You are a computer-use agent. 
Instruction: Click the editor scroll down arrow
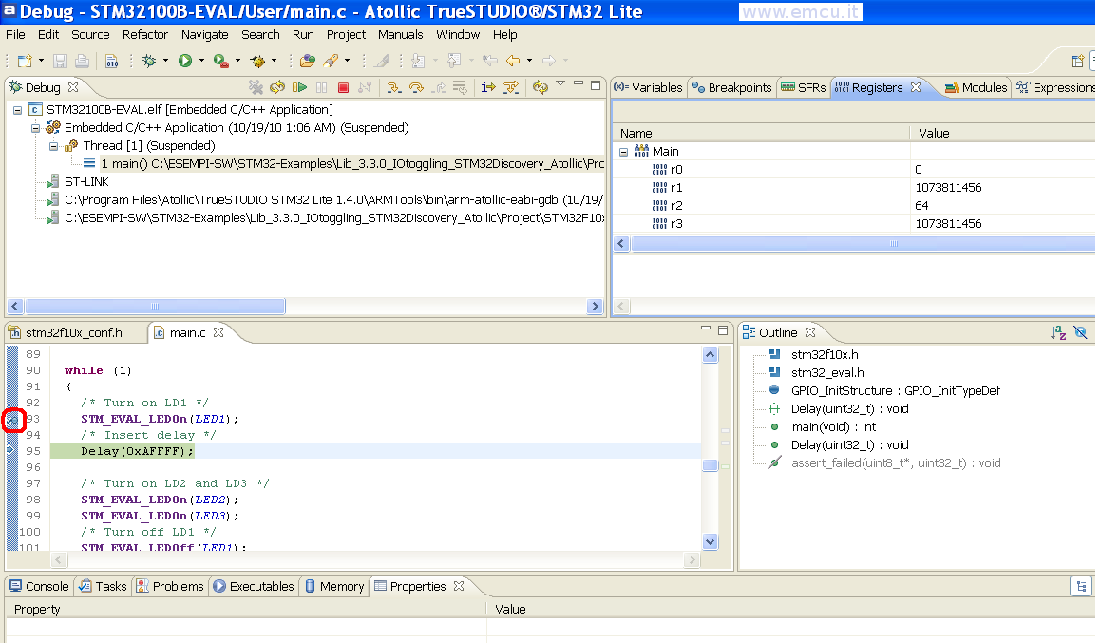(710, 542)
